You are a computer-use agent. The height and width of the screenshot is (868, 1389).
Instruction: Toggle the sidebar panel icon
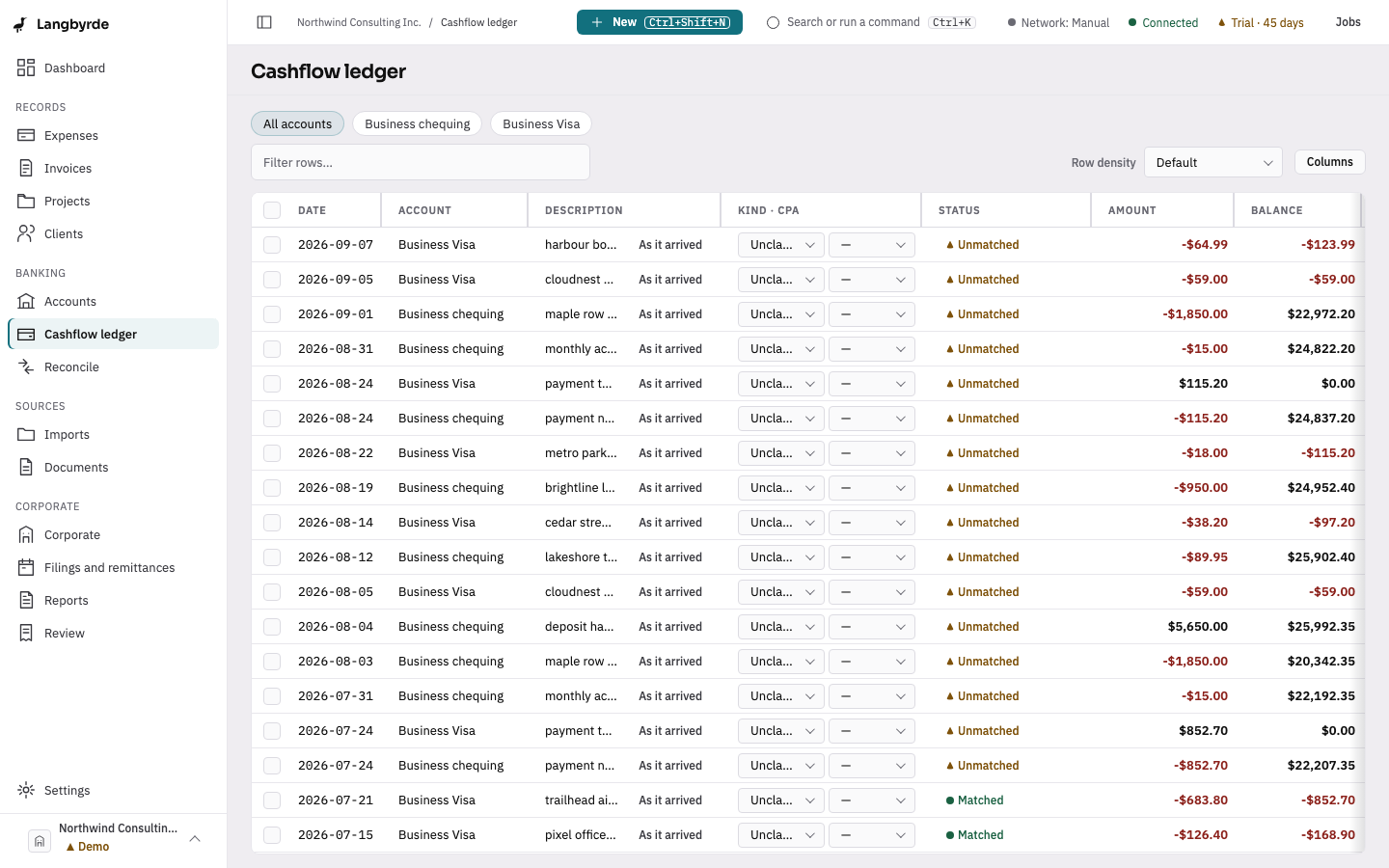coord(264,22)
